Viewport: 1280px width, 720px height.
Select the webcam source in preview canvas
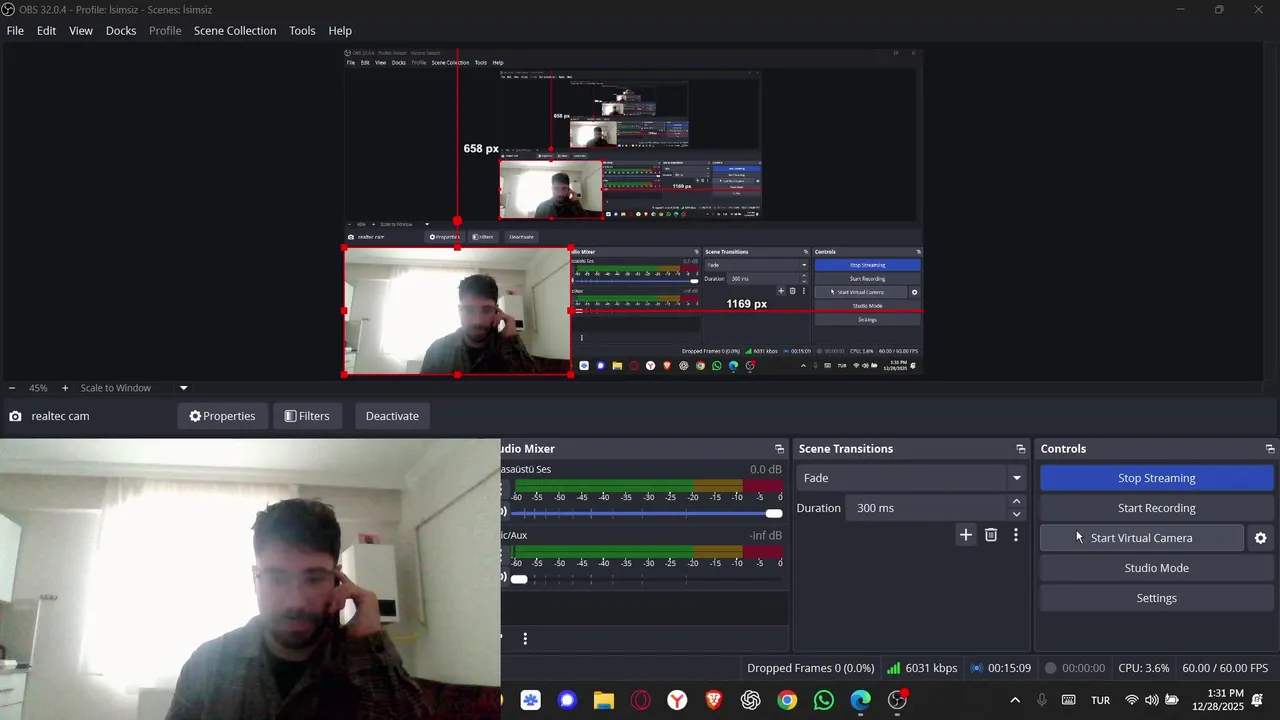tap(457, 311)
